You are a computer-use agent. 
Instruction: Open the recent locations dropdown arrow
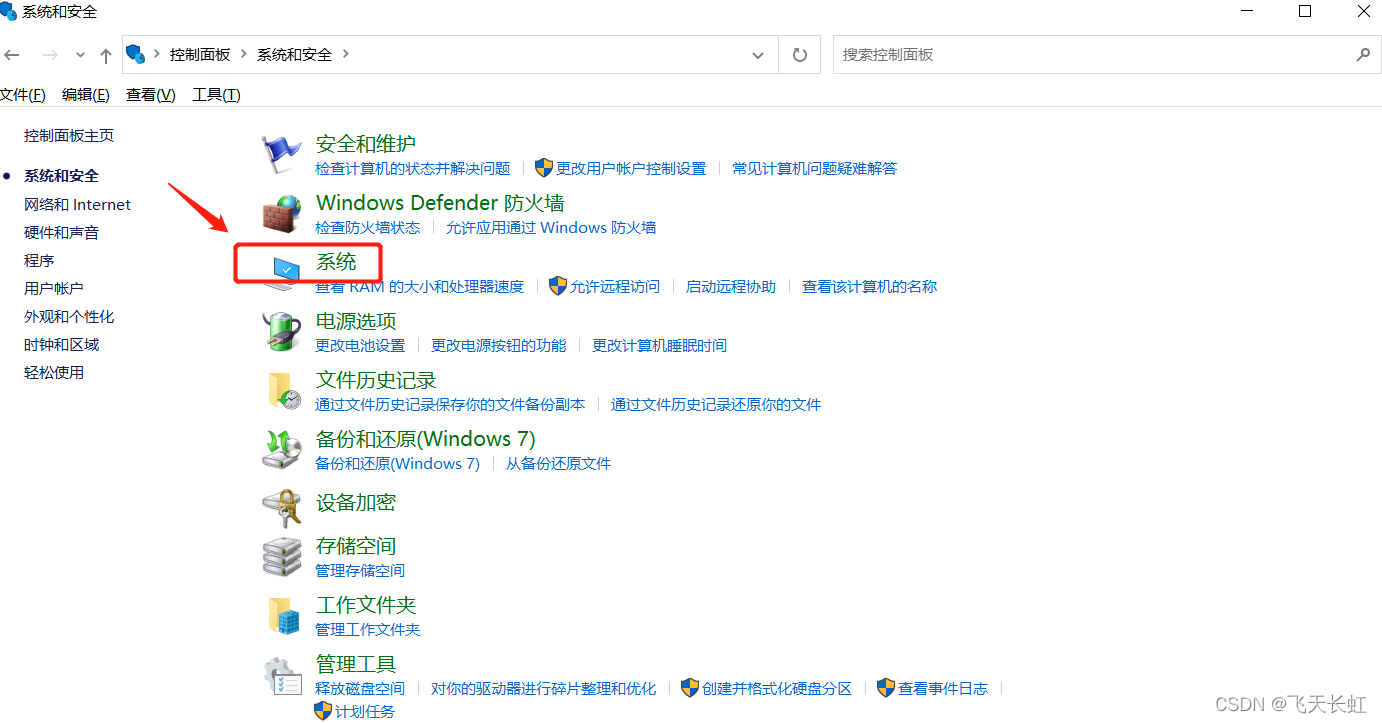81,55
